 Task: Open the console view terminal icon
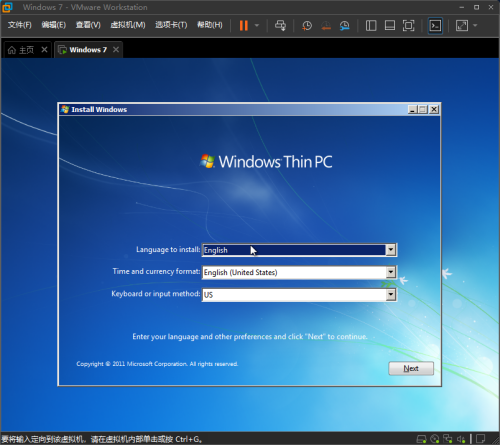435,25
